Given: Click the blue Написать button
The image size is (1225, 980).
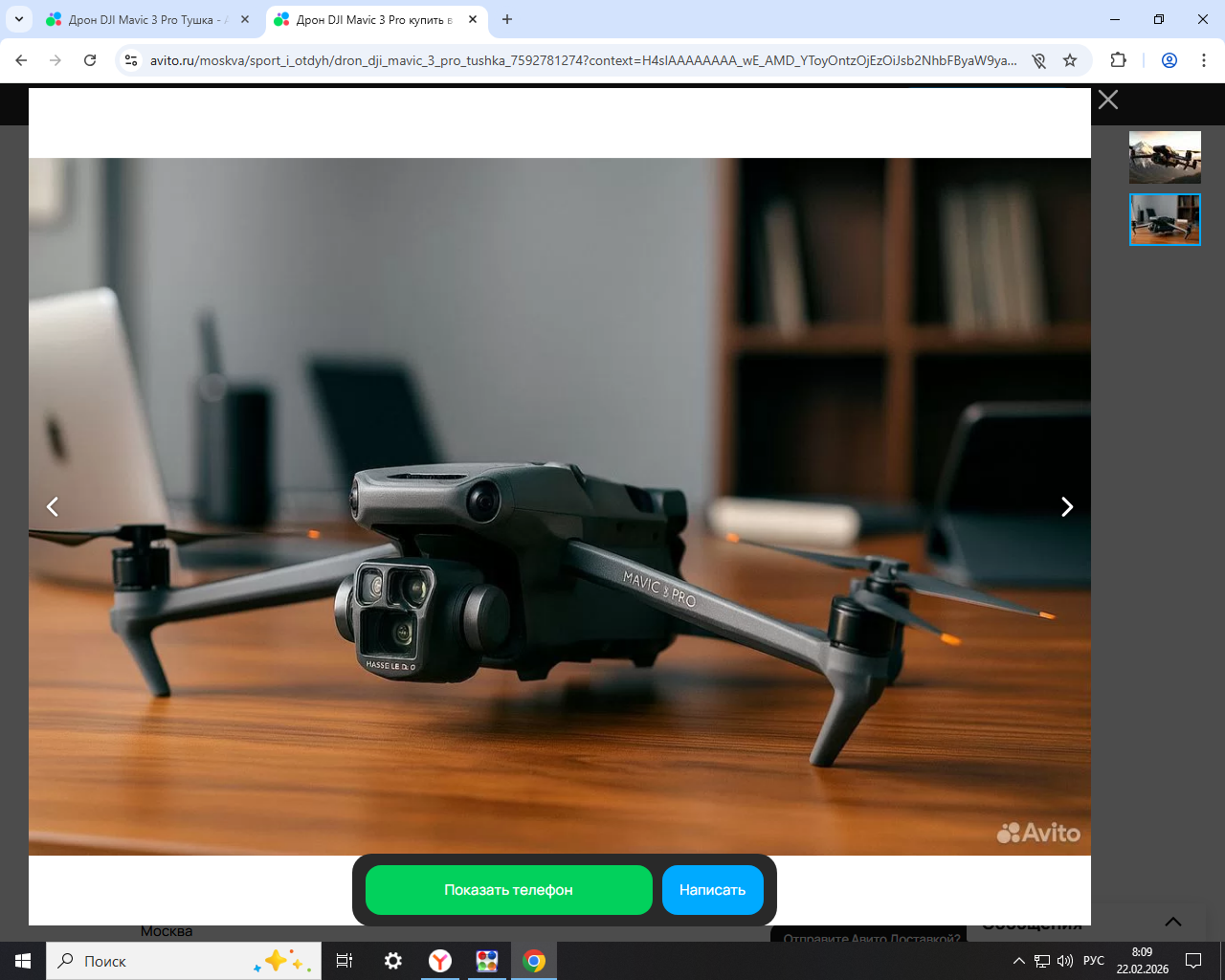Looking at the screenshot, I should click(713, 890).
